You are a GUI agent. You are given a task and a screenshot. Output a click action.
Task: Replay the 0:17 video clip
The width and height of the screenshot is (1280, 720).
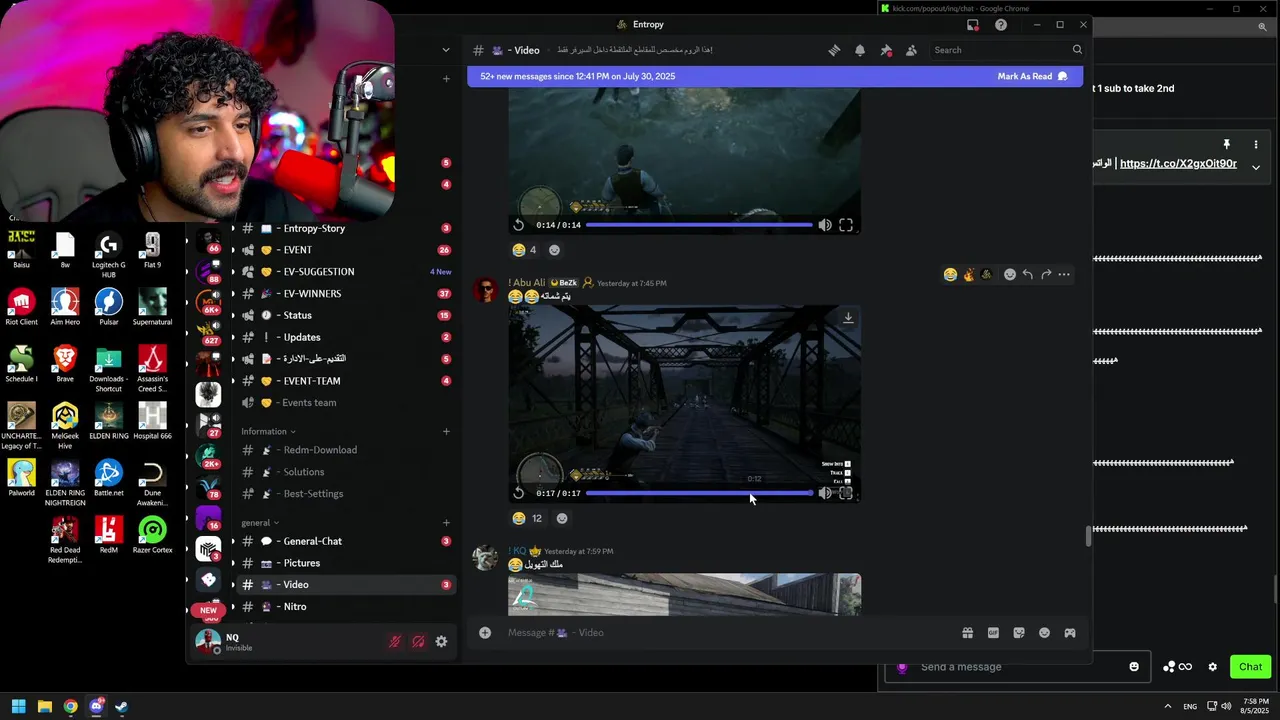[x=518, y=493]
